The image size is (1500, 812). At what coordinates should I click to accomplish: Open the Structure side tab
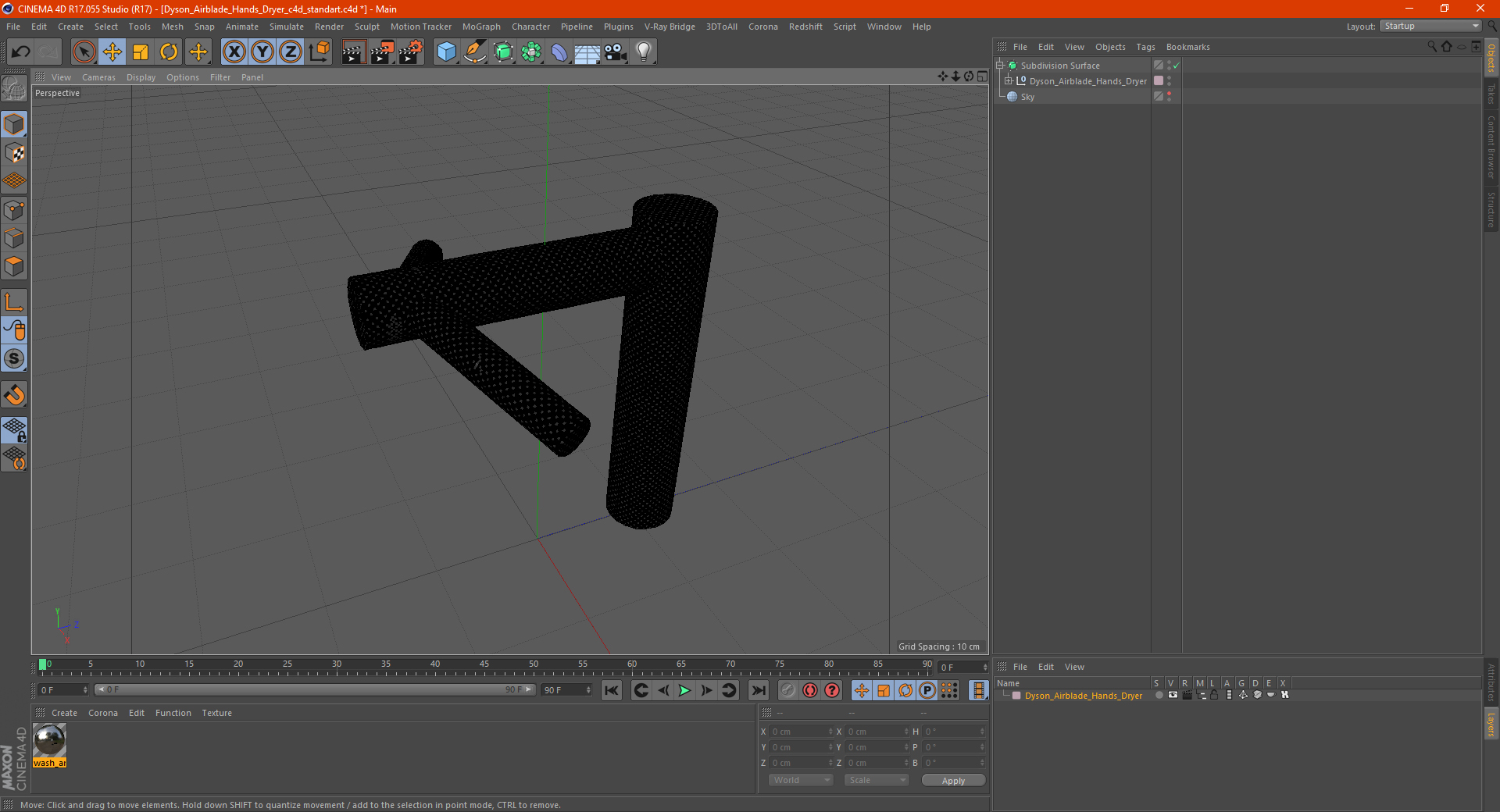click(1491, 209)
